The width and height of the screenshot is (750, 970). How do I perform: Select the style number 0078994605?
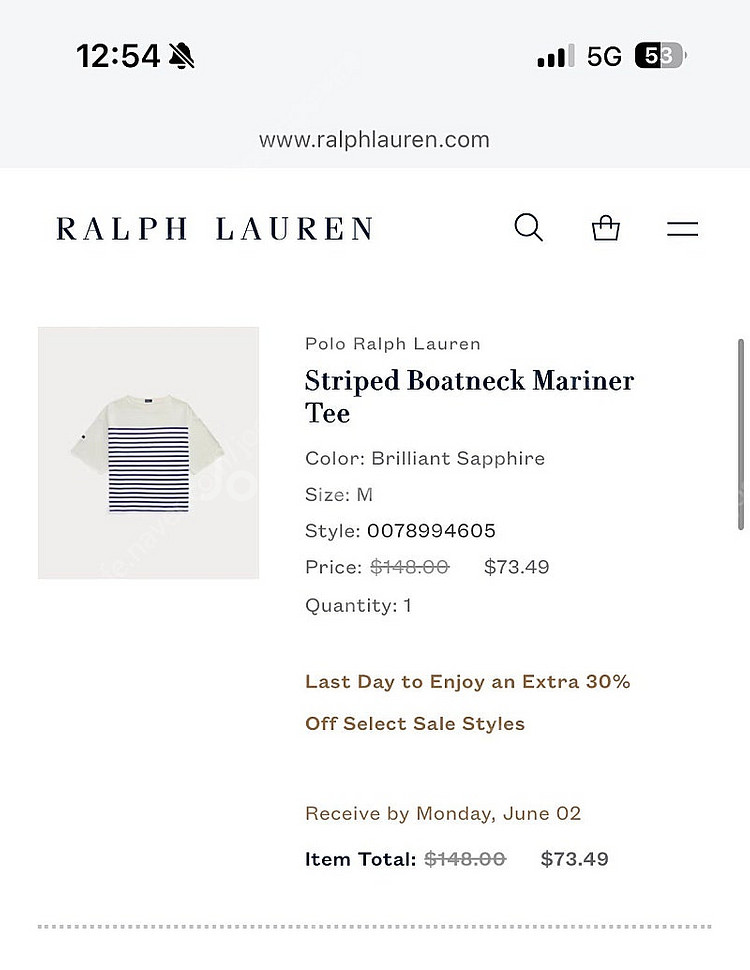pyautogui.click(x=431, y=531)
